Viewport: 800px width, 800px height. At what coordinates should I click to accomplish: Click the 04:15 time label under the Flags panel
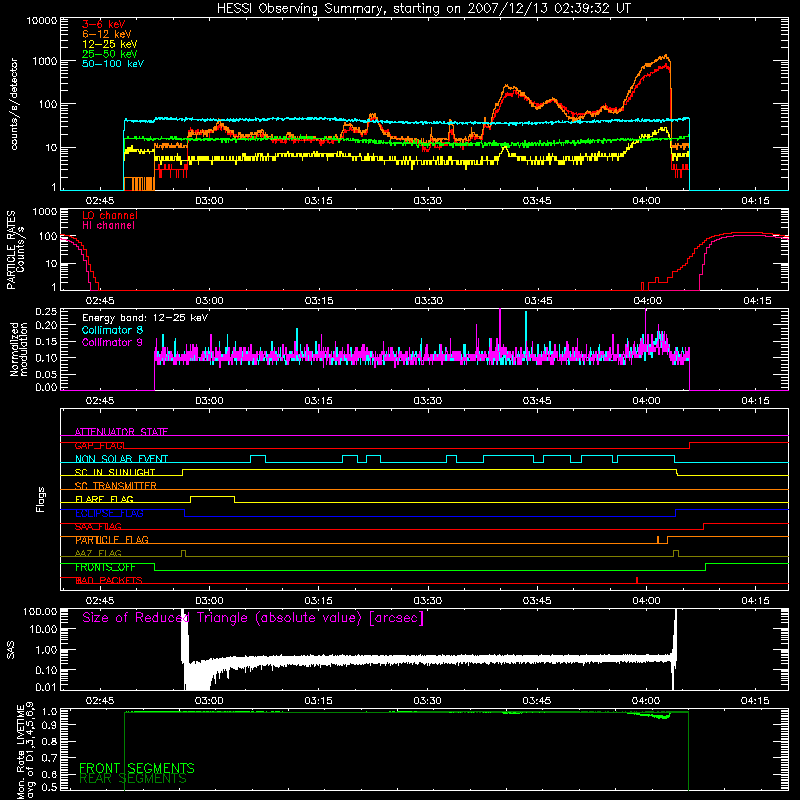pos(755,601)
